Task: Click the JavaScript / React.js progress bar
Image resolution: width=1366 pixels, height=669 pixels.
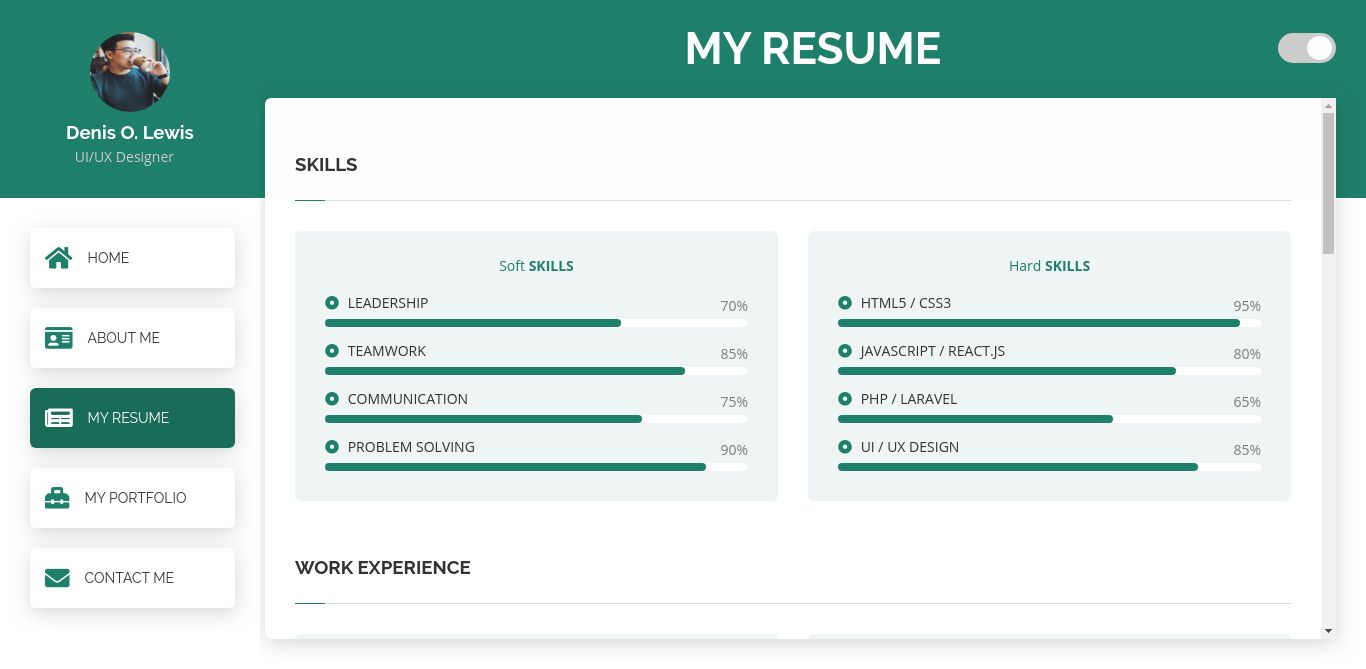Action: [x=1049, y=371]
